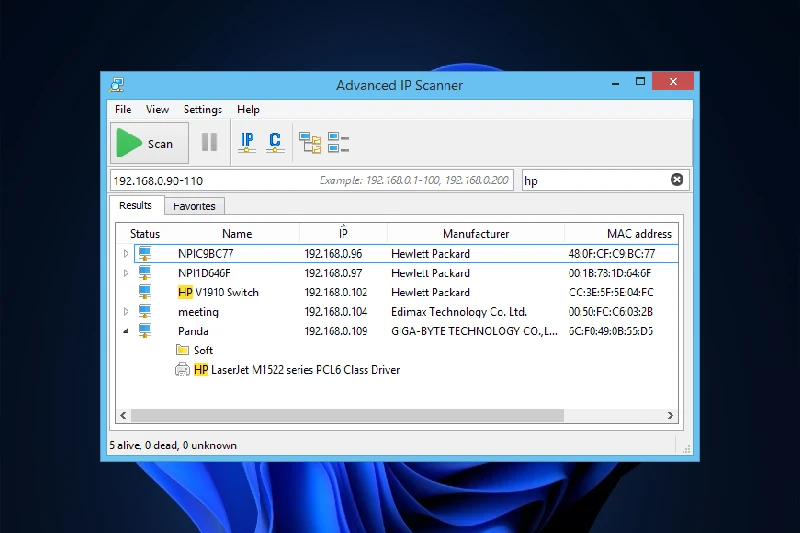The height and width of the screenshot is (533, 800).
Task: Expand the NPI1D646F device row
Action: (126, 273)
